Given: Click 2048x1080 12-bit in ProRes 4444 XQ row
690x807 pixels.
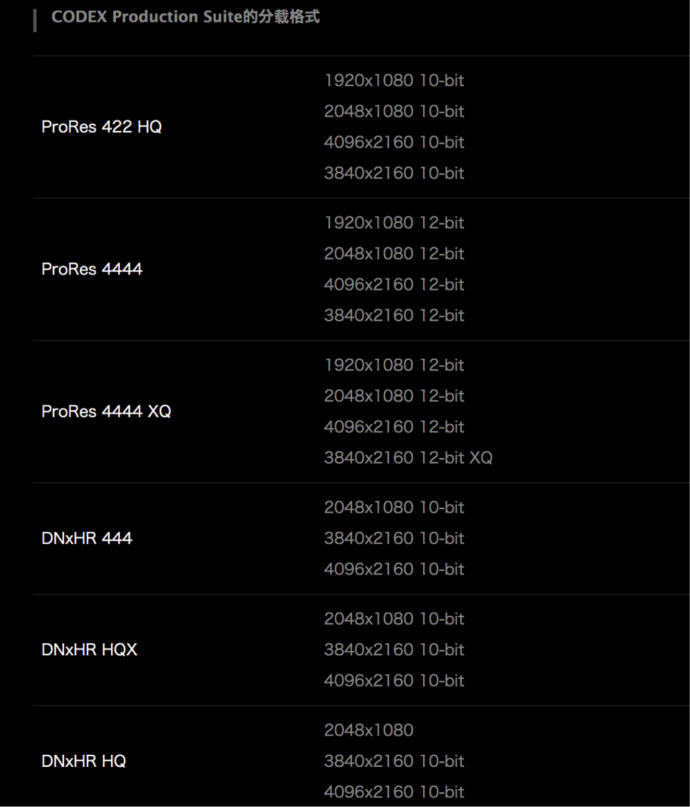Looking at the screenshot, I should (394, 396).
